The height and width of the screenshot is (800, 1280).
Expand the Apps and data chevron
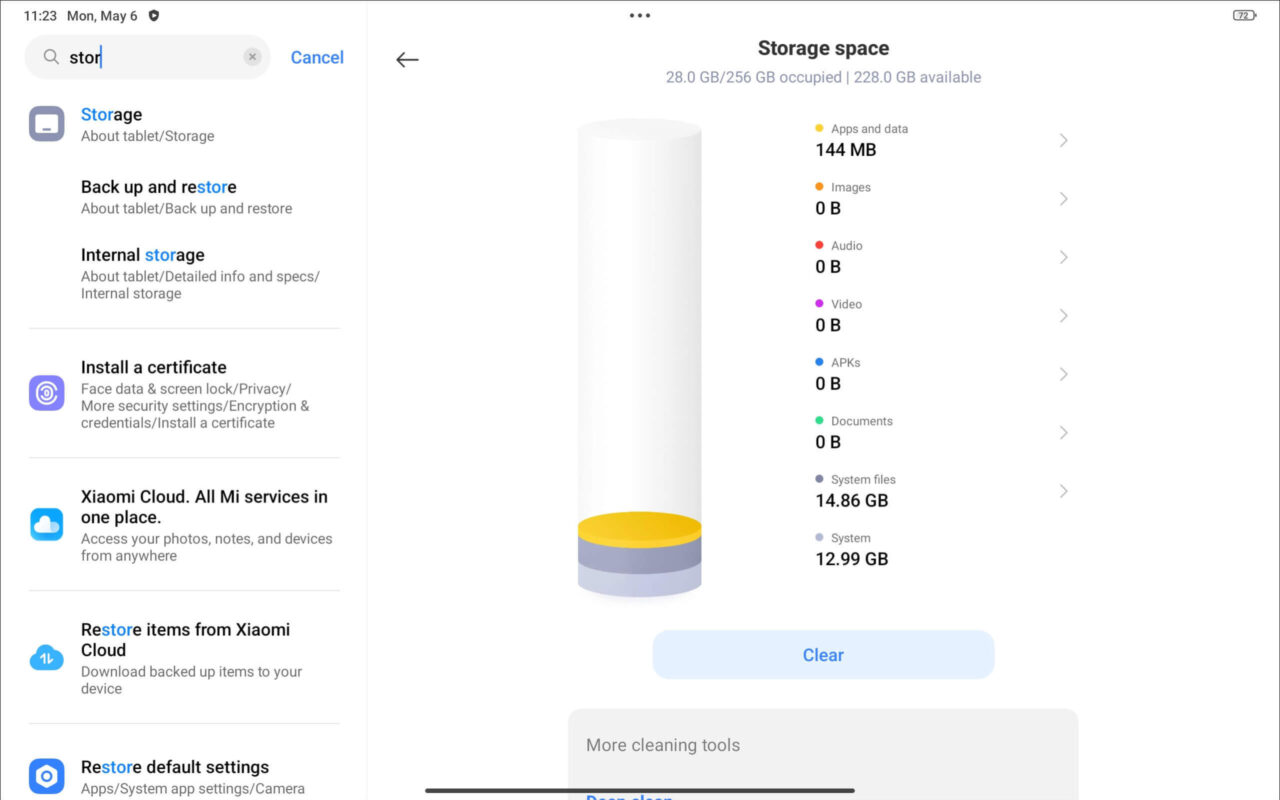[1063, 141]
